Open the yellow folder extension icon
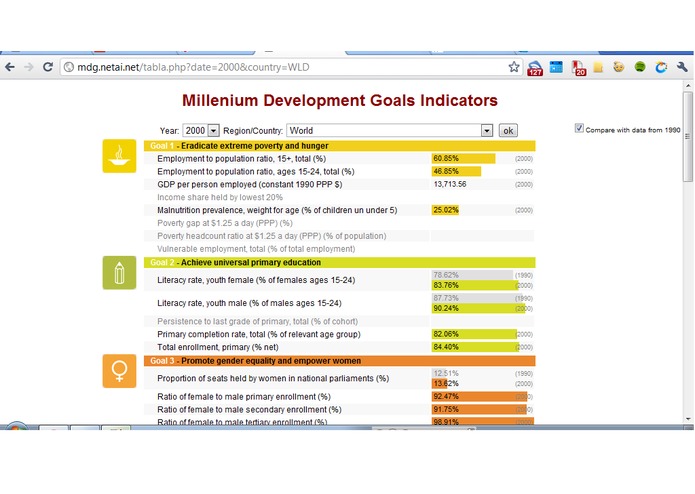Screen dimensions: 695x494 pos(598,67)
